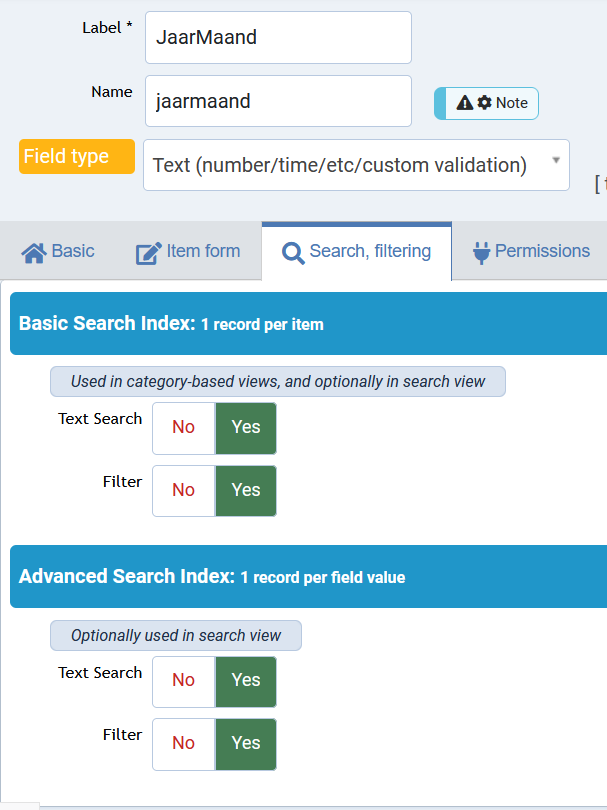The image size is (607, 810).
Task: Click the gear icon in Note button
Action: [484, 102]
